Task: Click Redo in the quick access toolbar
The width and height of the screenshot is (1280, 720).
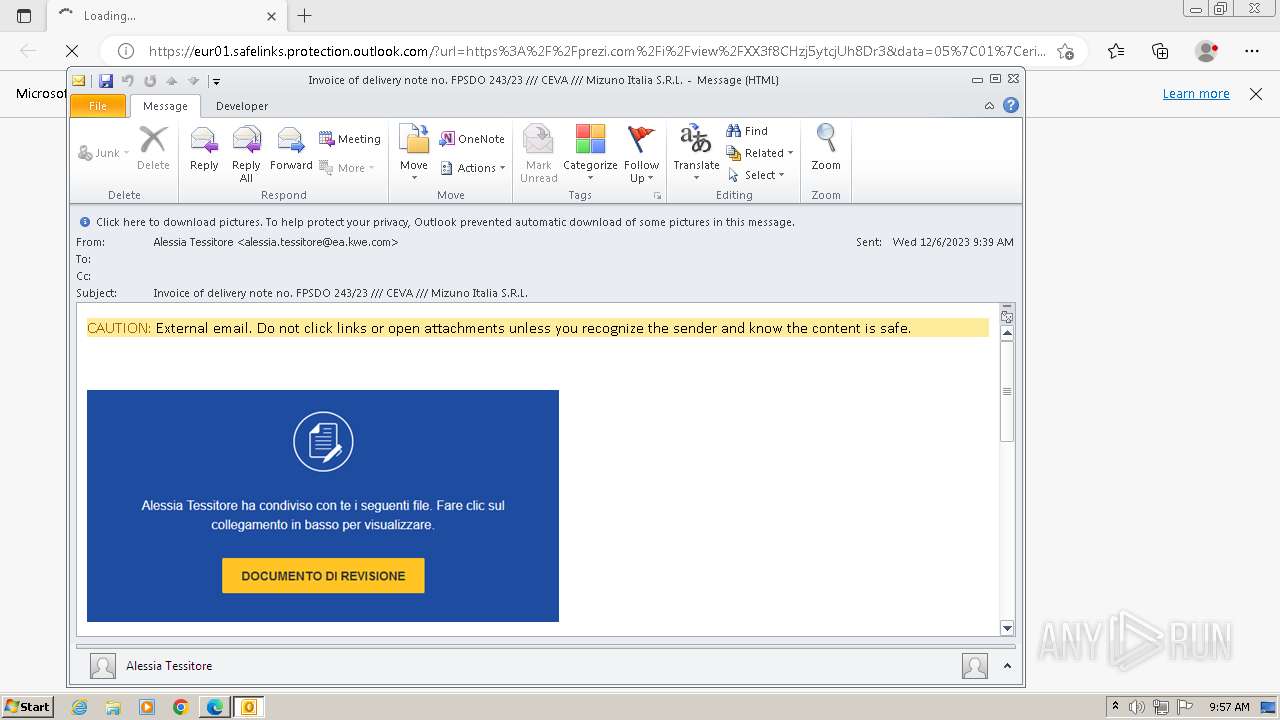Action: tap(150, 81)
